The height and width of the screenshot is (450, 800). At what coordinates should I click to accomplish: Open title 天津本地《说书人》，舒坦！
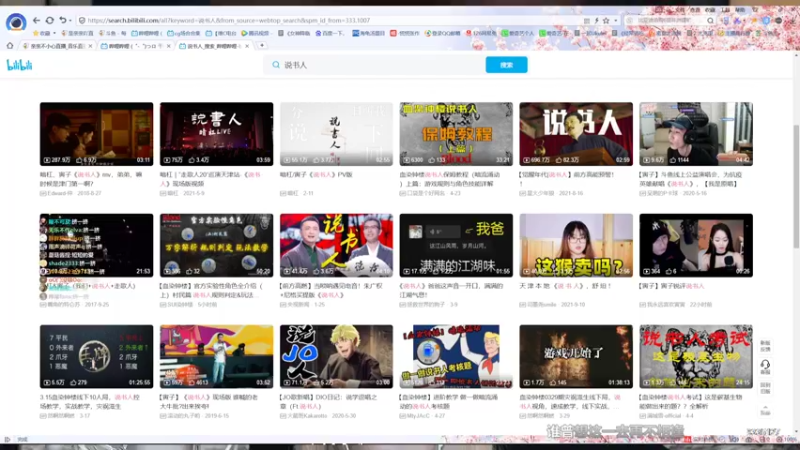point(566,286)
